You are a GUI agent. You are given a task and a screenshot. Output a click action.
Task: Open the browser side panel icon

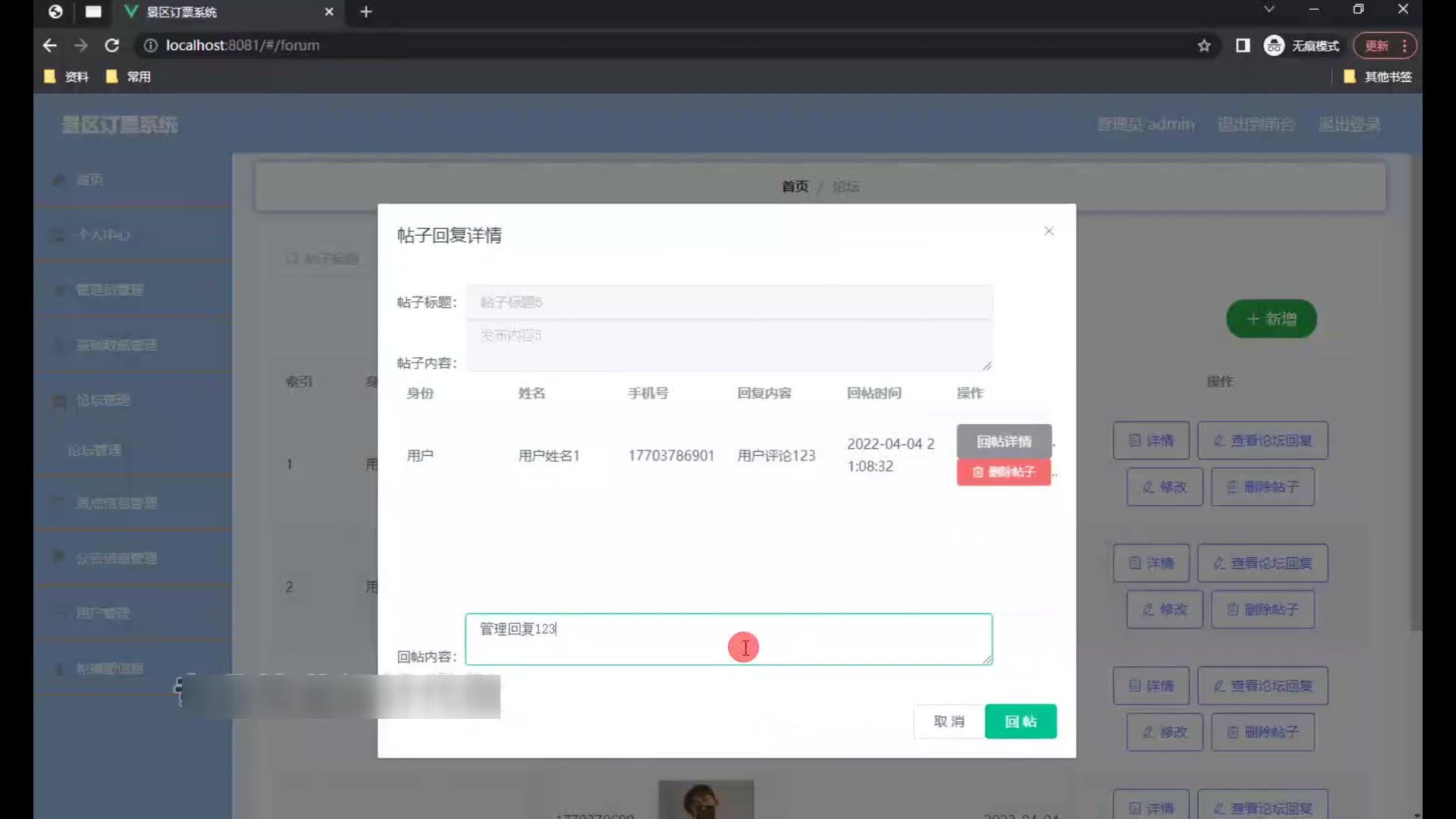(1242, 45)
